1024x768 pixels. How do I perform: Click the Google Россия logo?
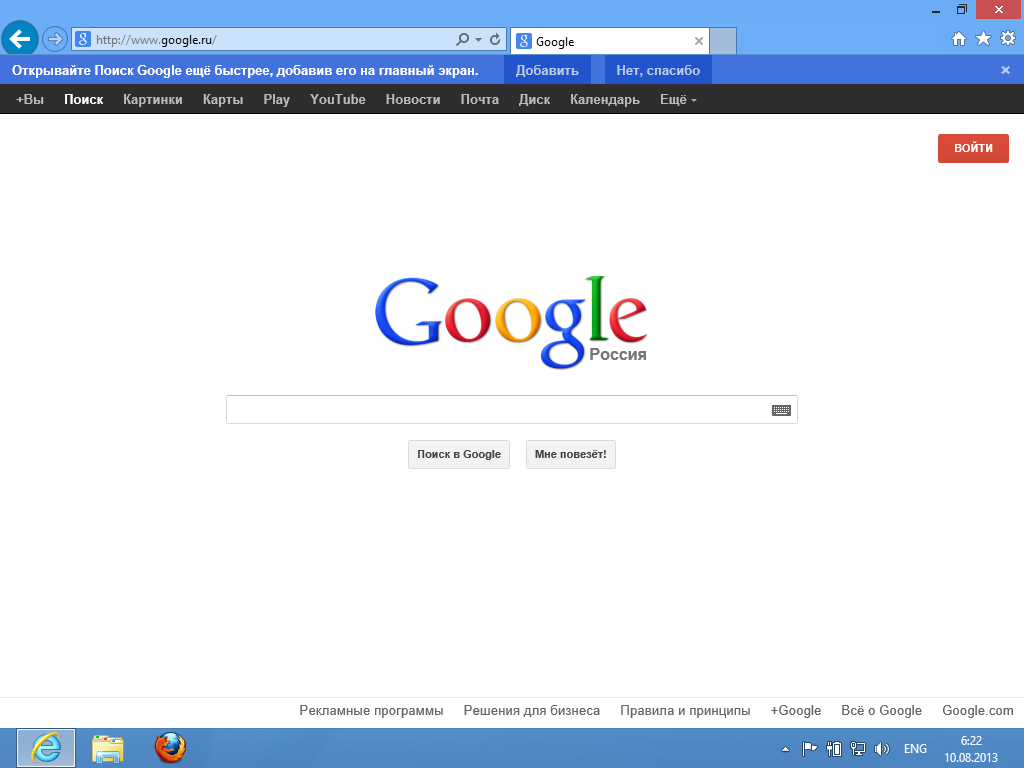[511, 321]
